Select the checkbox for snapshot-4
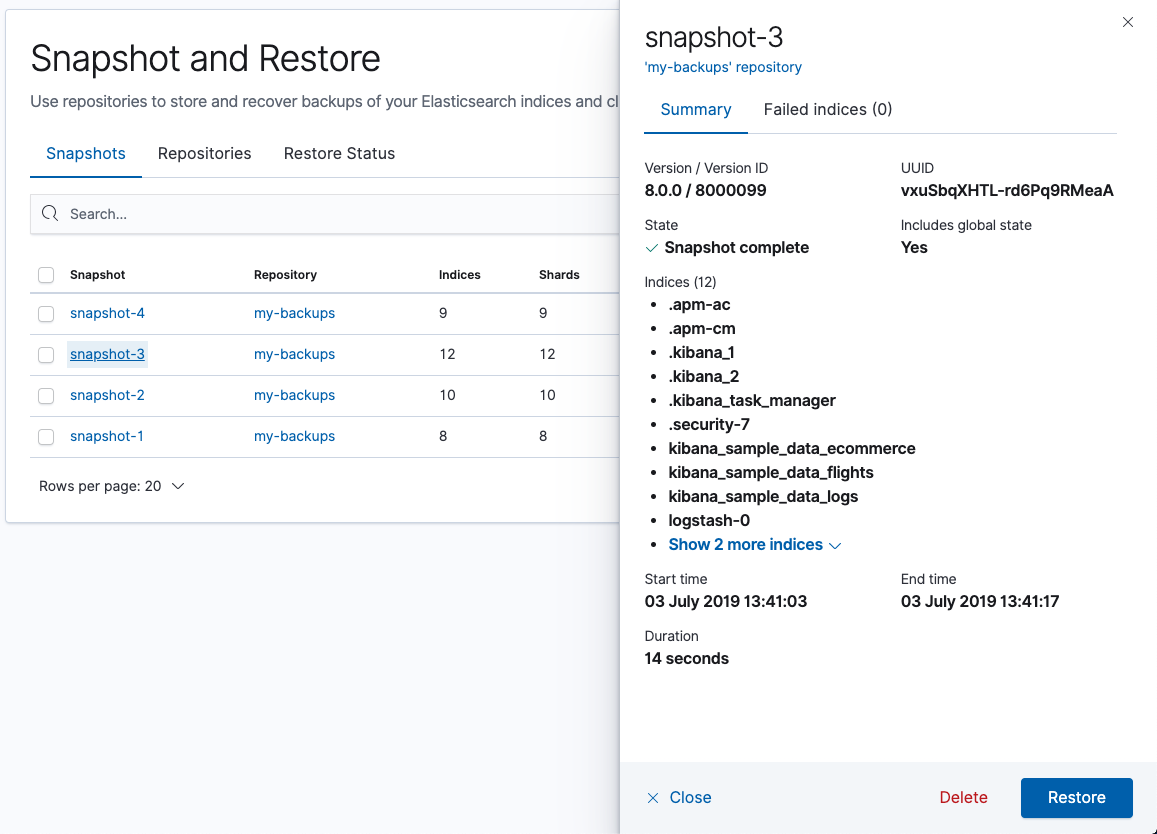 (46, 313)
